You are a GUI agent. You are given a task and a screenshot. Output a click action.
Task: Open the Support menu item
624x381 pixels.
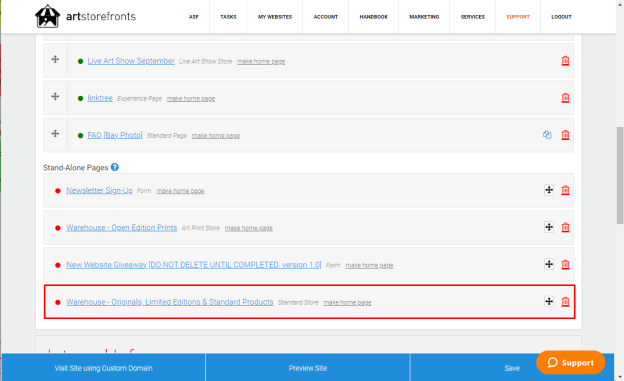coord(518,17)
